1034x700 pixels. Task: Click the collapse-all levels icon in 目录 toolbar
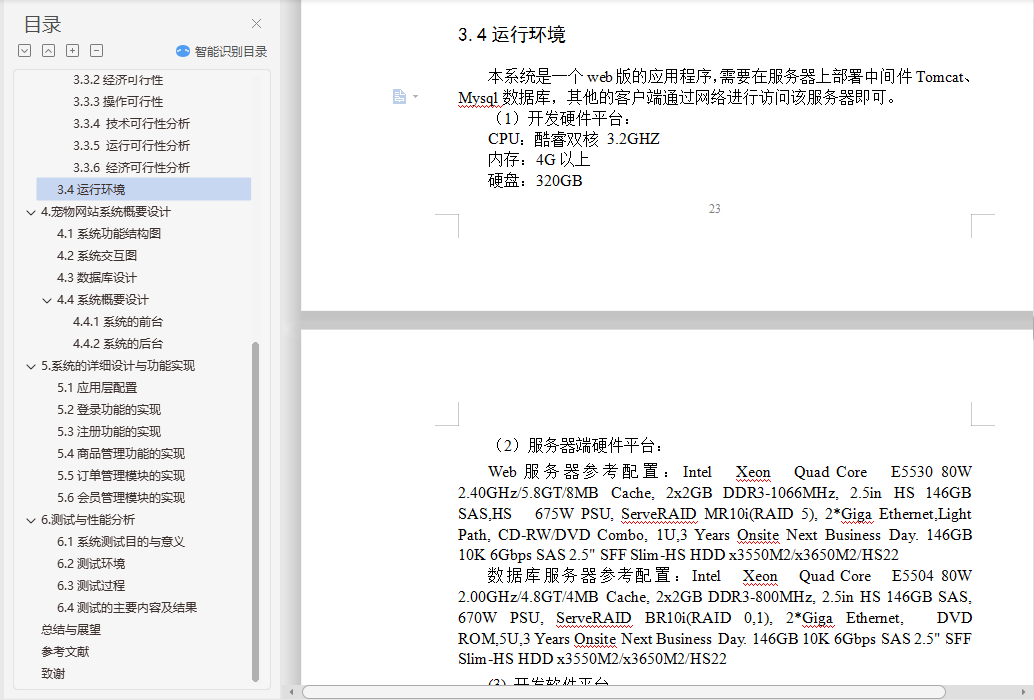pos(48,51)
